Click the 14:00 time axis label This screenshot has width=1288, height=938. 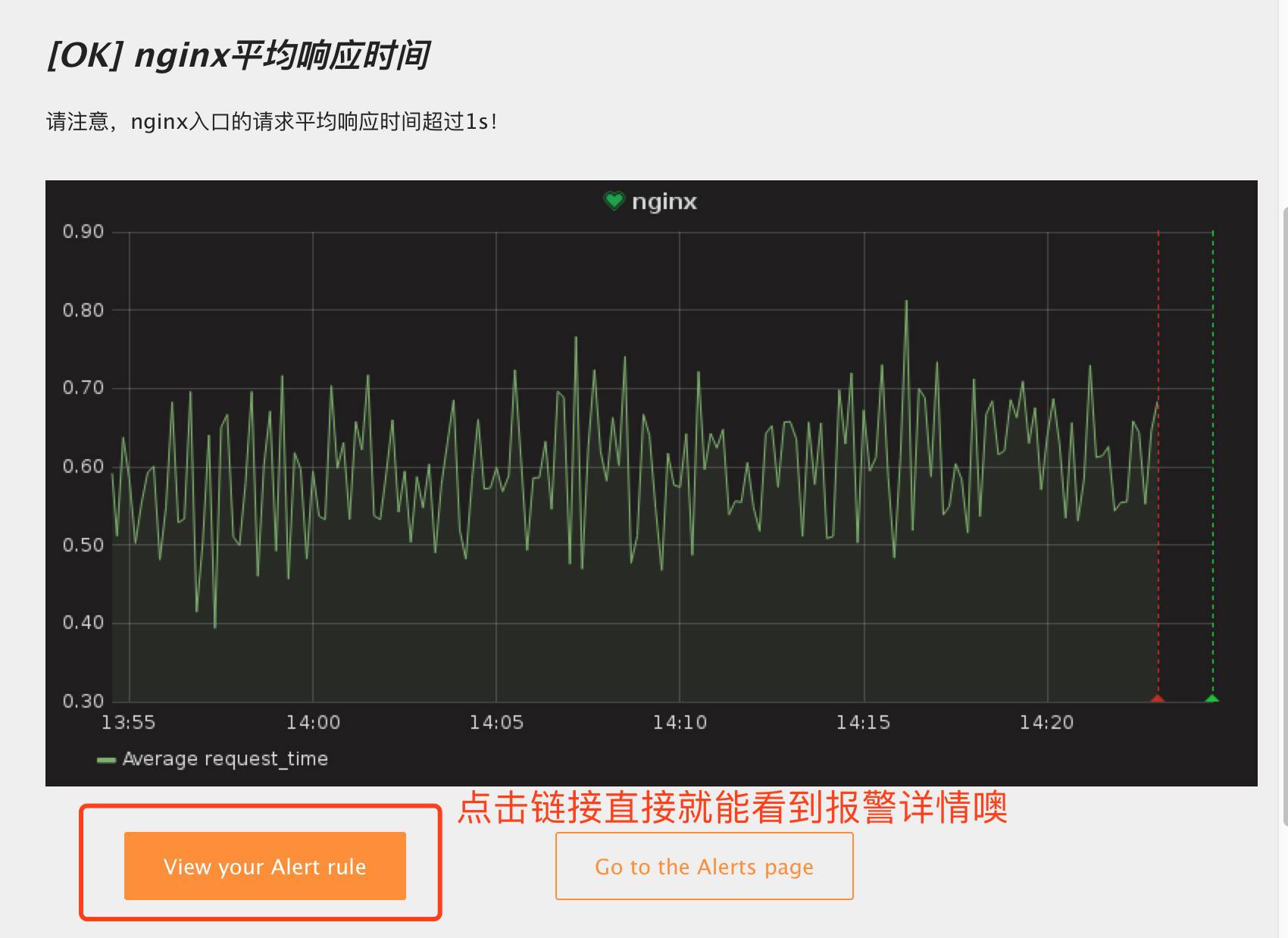tap(313, 723)
